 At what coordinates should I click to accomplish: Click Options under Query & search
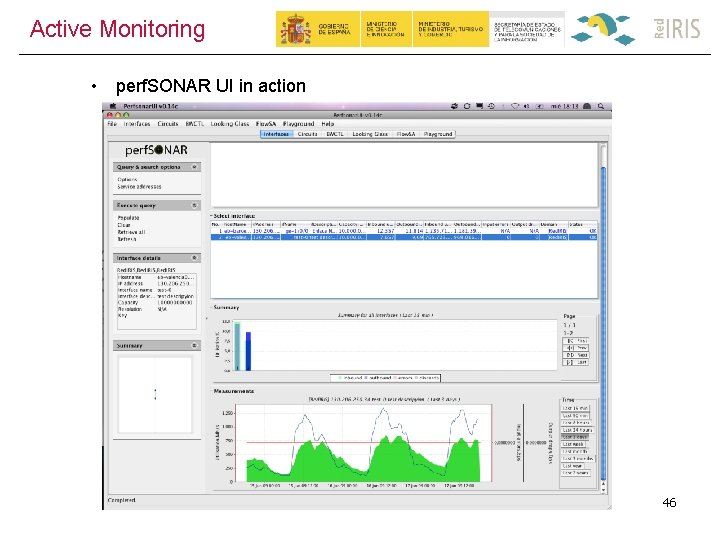127,180
